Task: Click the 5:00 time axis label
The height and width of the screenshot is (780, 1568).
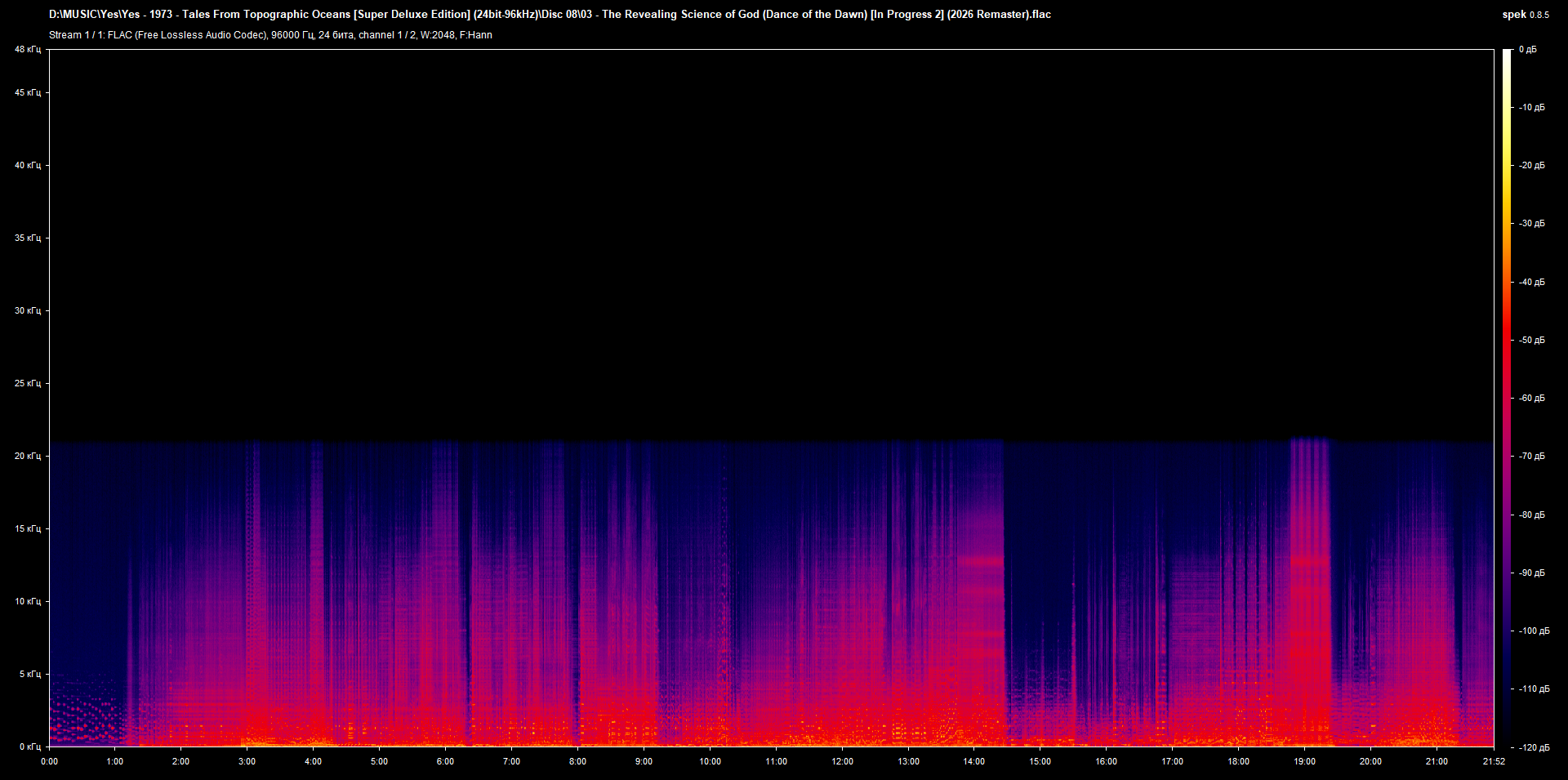Action: [379, 762]
